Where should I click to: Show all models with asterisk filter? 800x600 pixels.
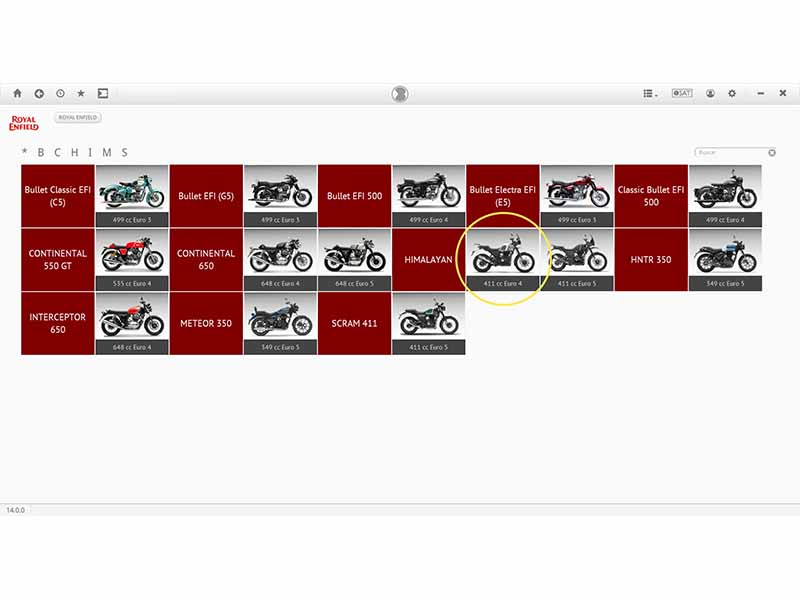[x=24, y=152]
